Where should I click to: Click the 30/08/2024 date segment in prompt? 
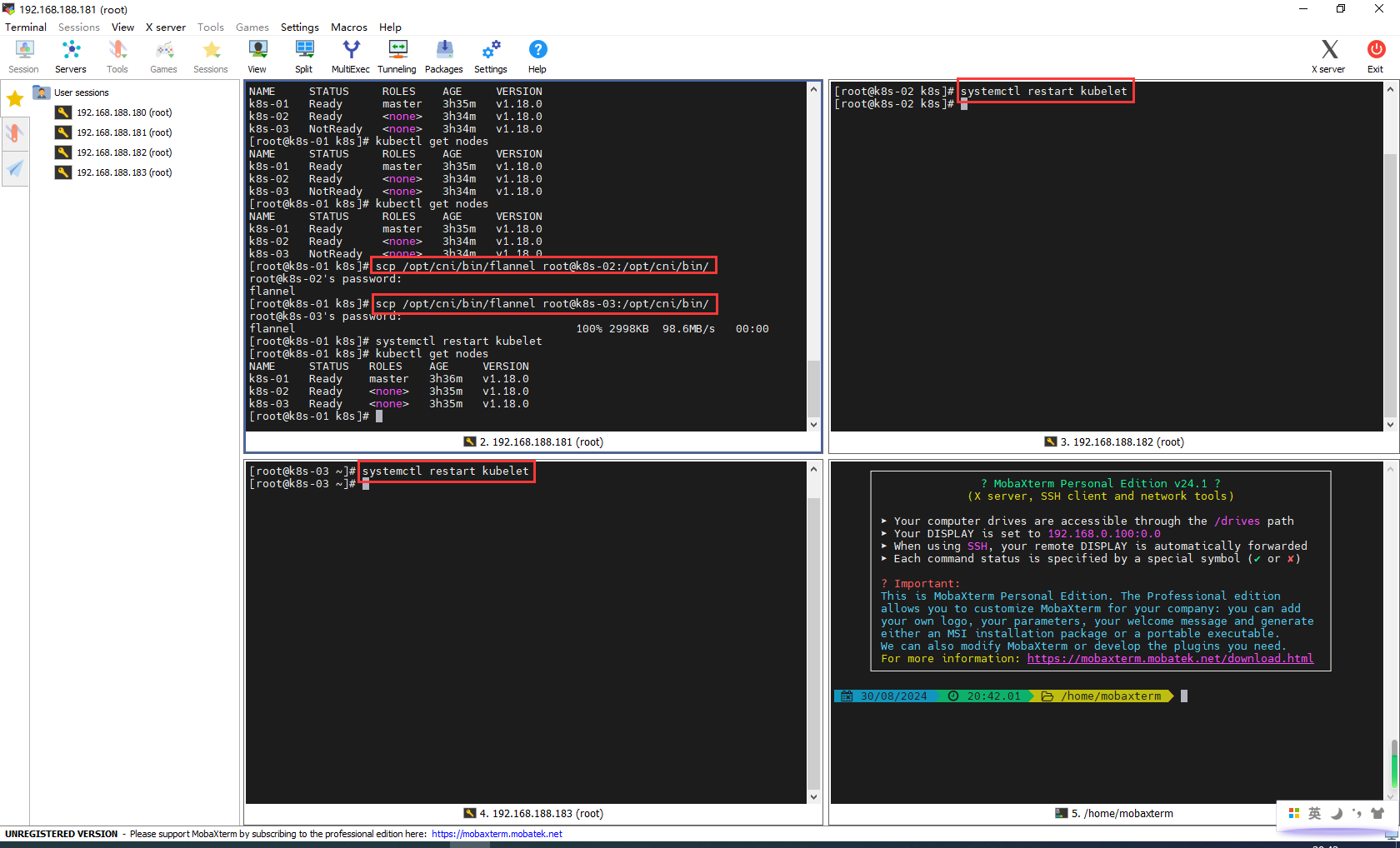[x=893, y=696]
